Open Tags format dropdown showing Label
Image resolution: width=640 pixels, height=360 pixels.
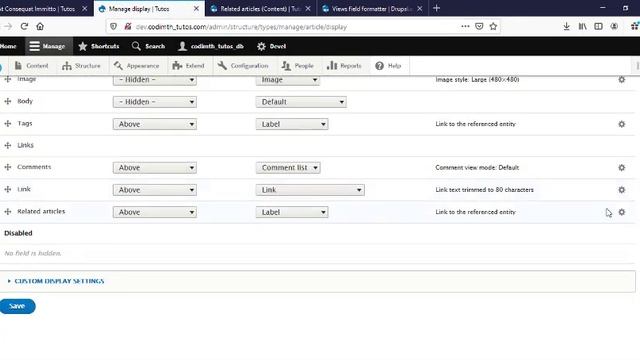[292, 124]
